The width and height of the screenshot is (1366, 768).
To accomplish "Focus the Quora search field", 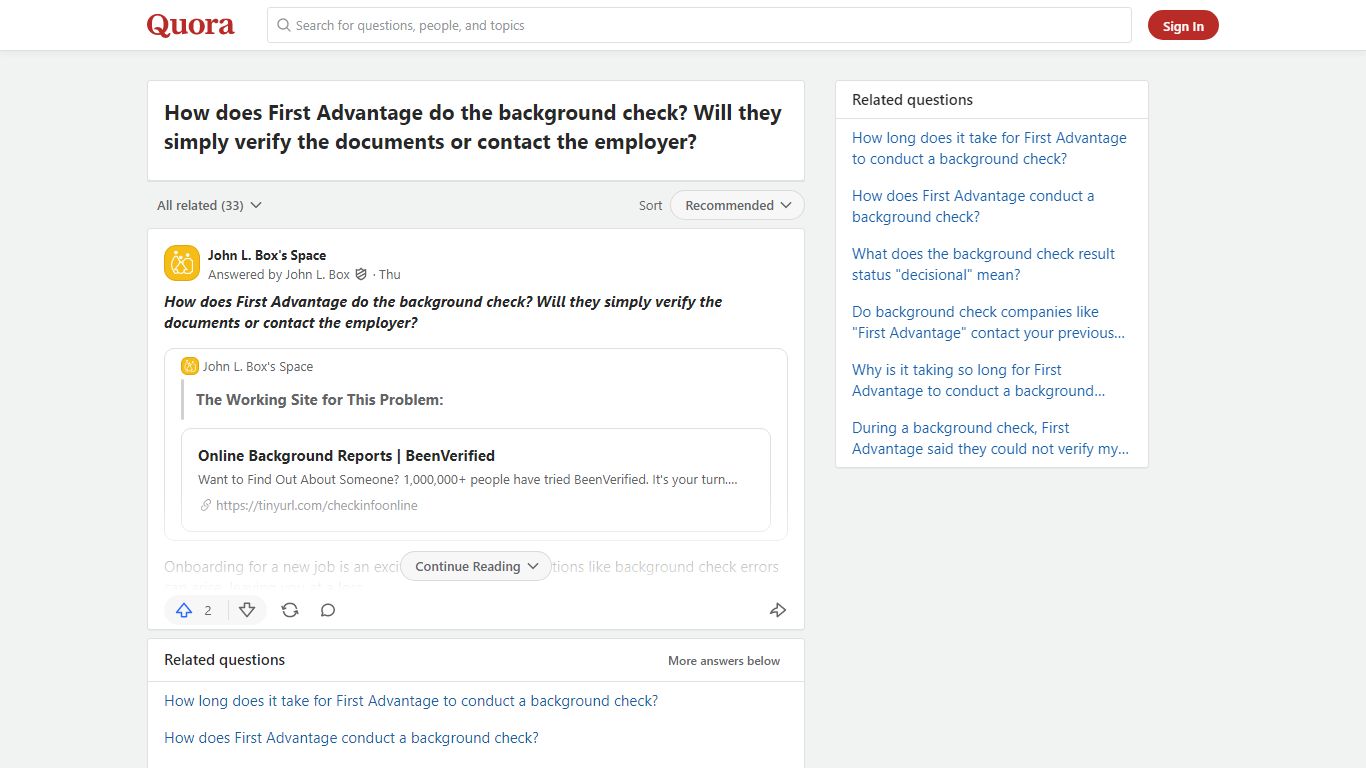I will (699, 25).
